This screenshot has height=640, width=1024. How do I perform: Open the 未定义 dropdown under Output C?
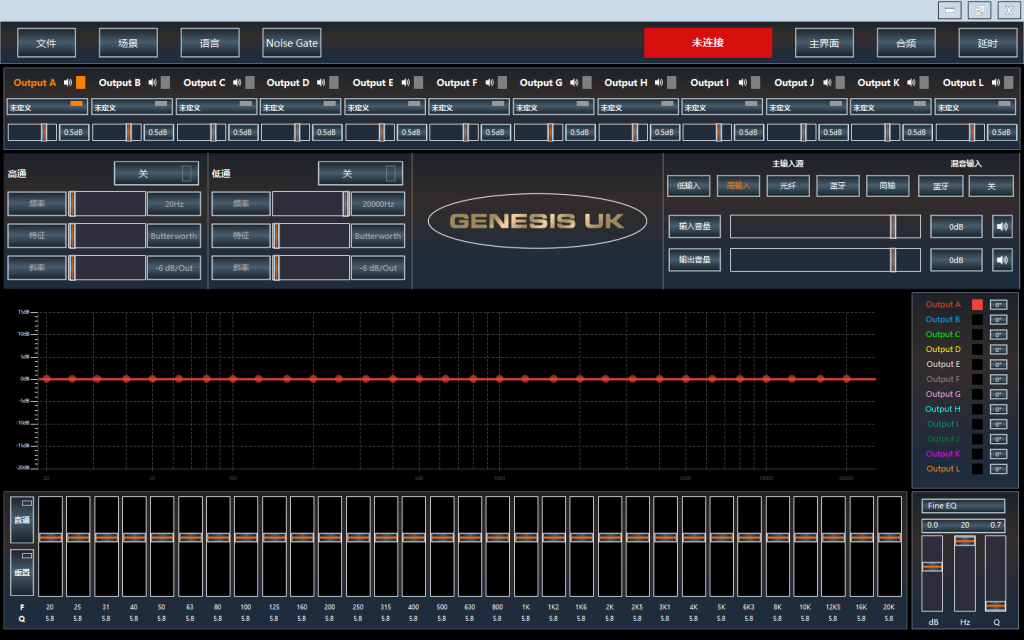tap(216, 107)
